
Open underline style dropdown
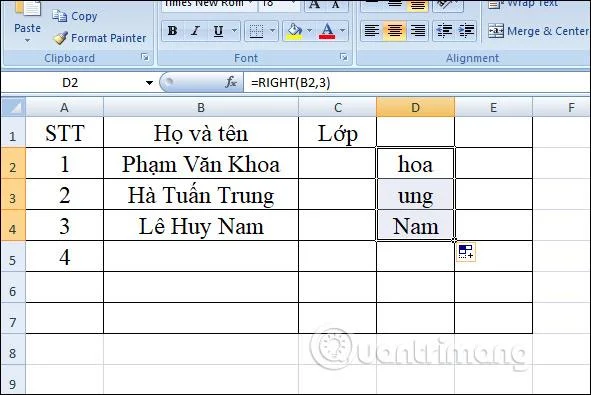tap(234, 31)
